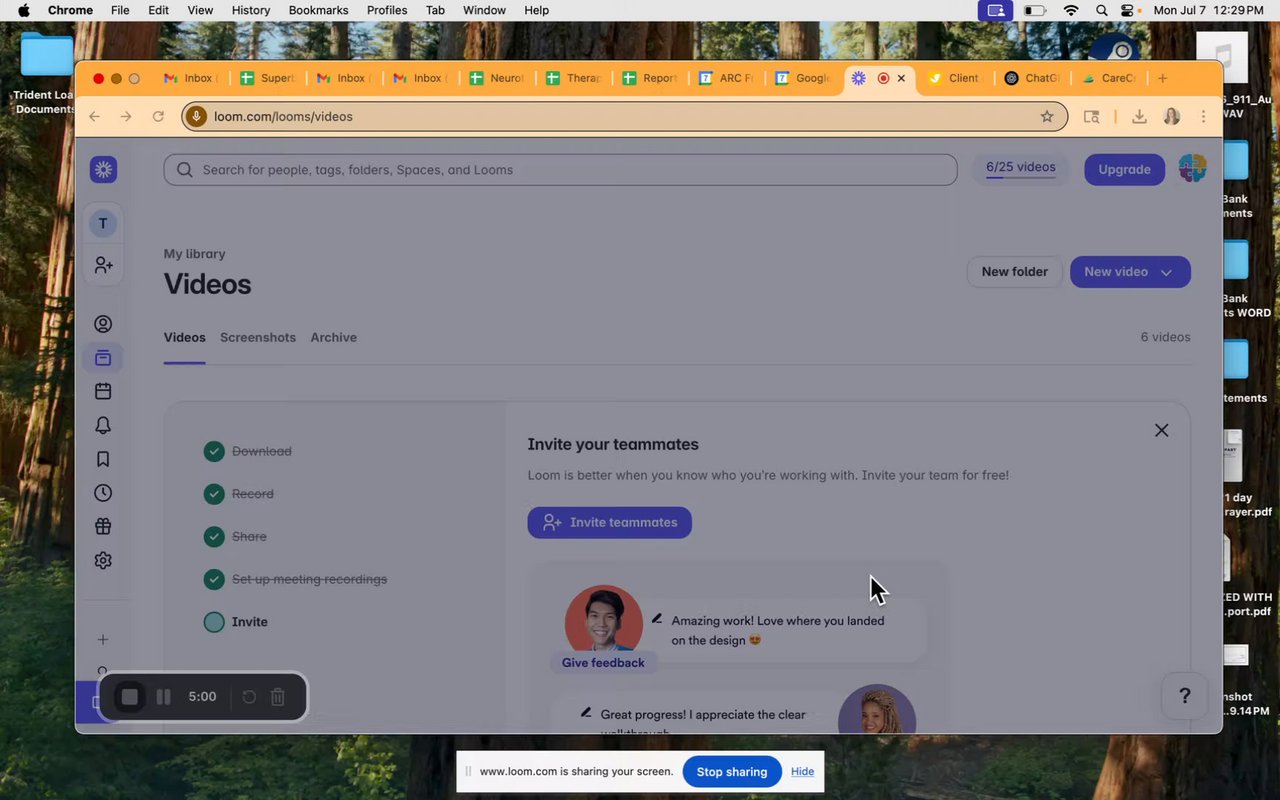Open the Loom home logo
This screenshot has width=1280, height=800.
click(x=103, y=170)
